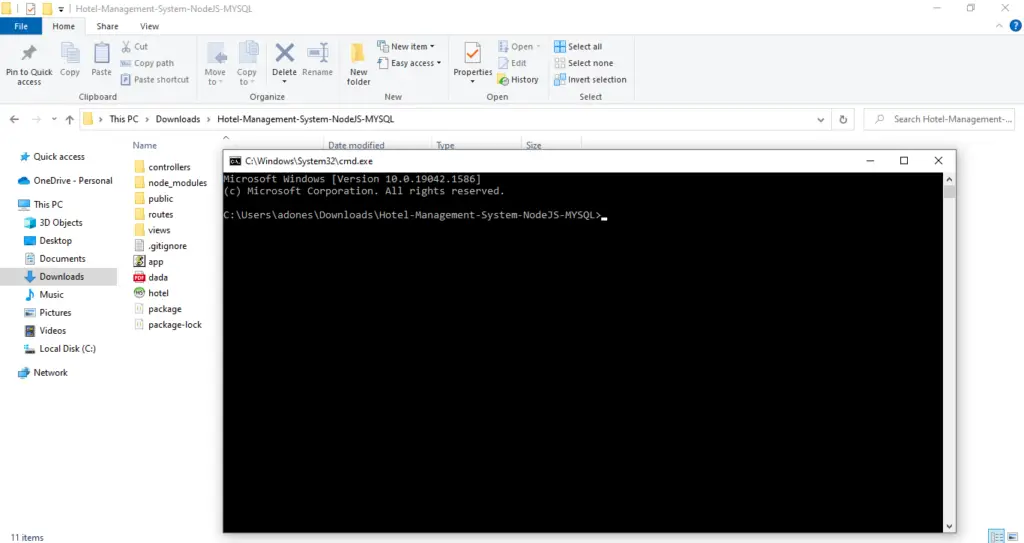Switch to large icons view toggle
This screenshot has width=1024, height=543.
tap(1012, 536)
